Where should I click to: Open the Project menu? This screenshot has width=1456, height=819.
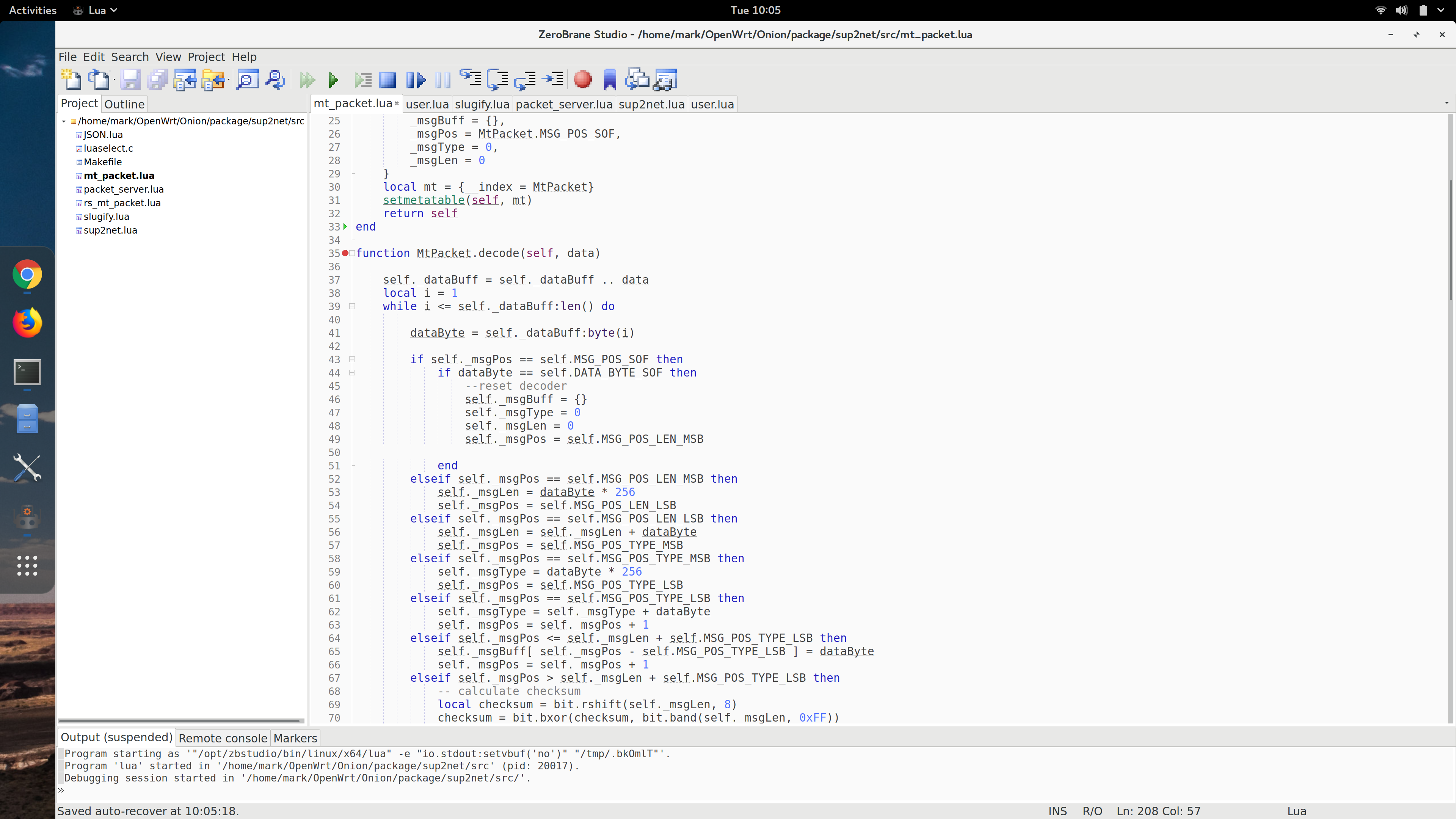(206, 56)
